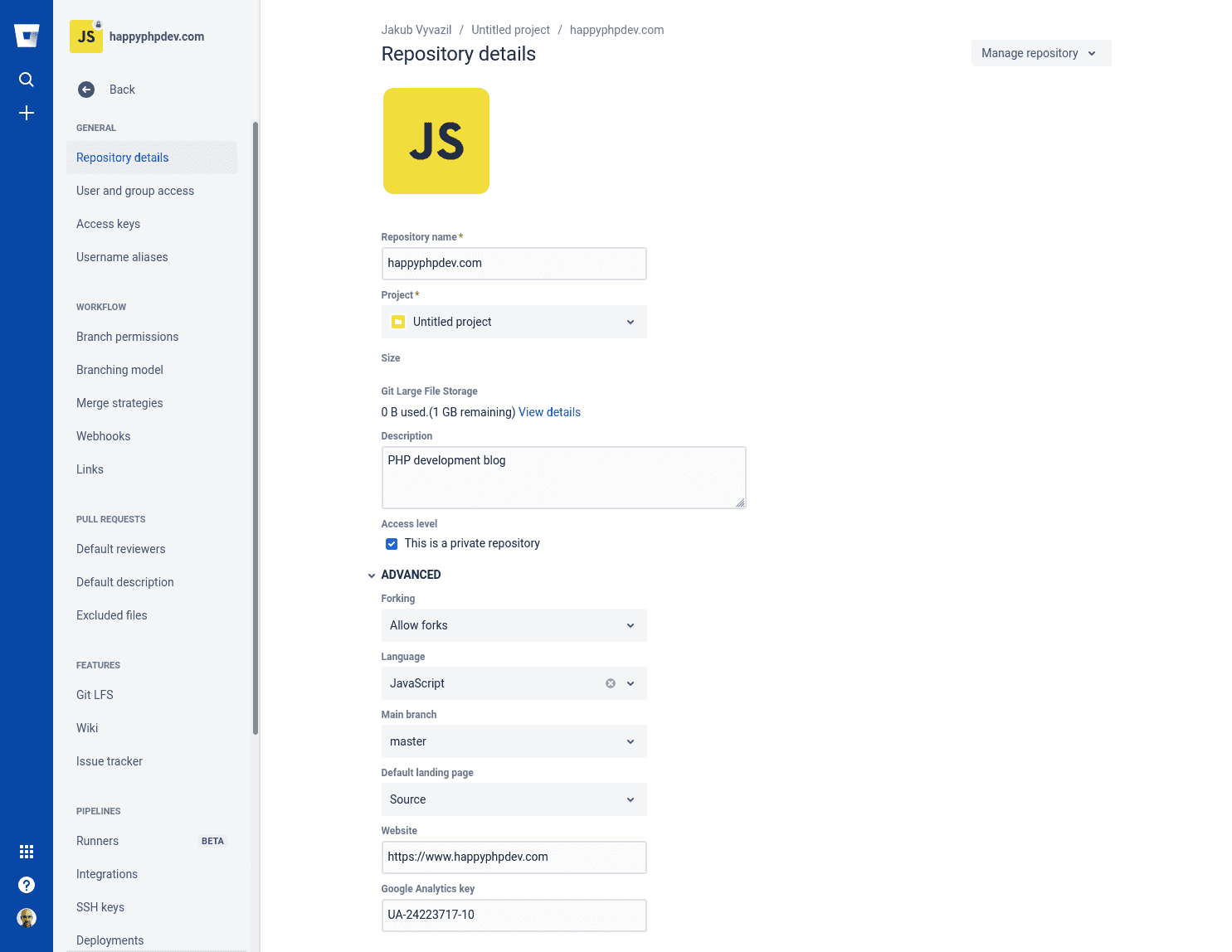Open the Atlassian app switcher grid icon
This screenshot has height=952, width=1232.
point(27,852)
